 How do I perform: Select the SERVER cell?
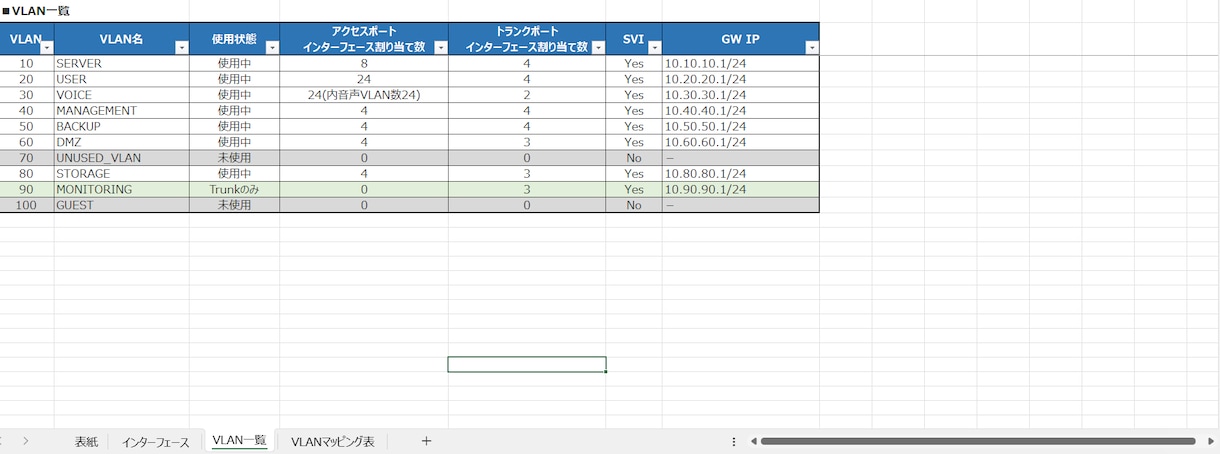pos(121,63)
